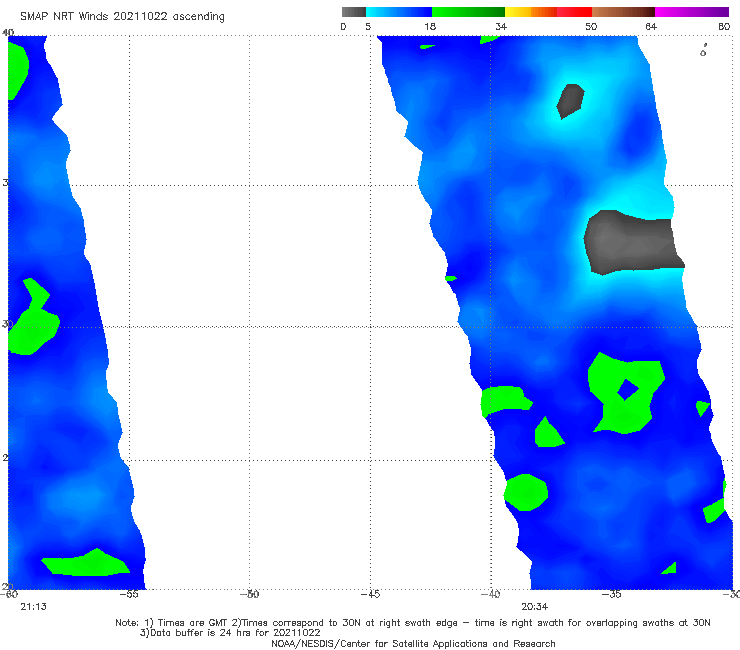Click the swath time label '21:13'

tap(33, 607)
